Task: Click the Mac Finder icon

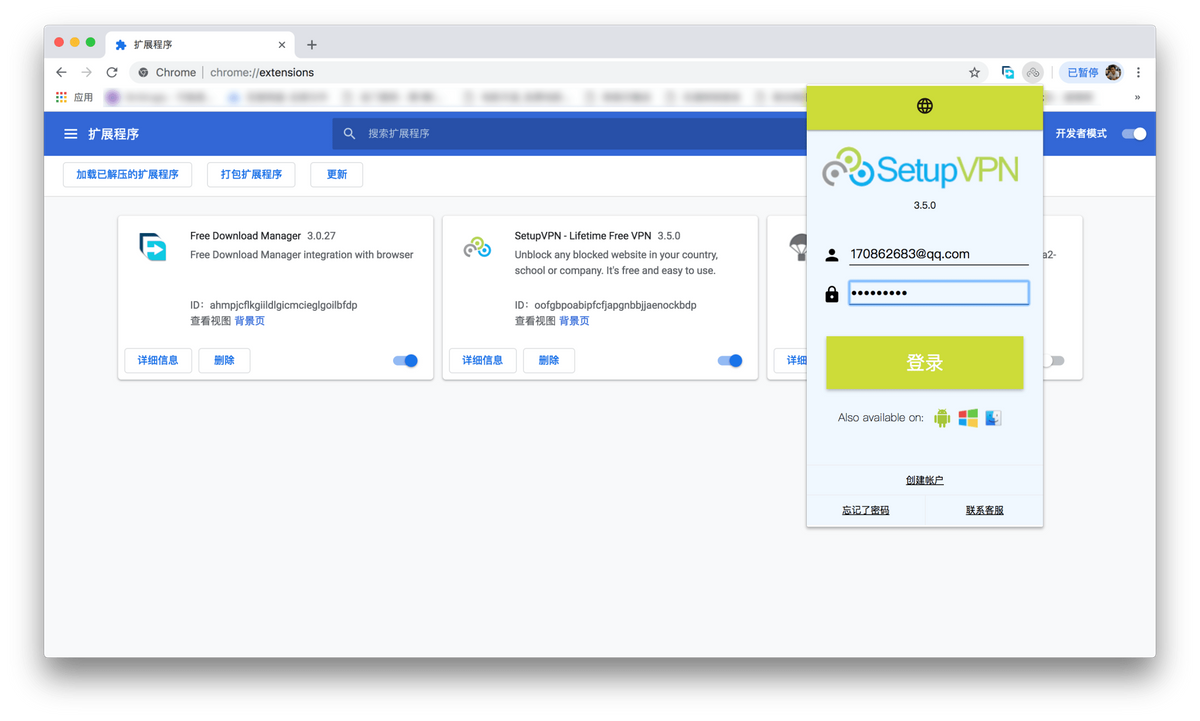Action: tap(993, 418)
